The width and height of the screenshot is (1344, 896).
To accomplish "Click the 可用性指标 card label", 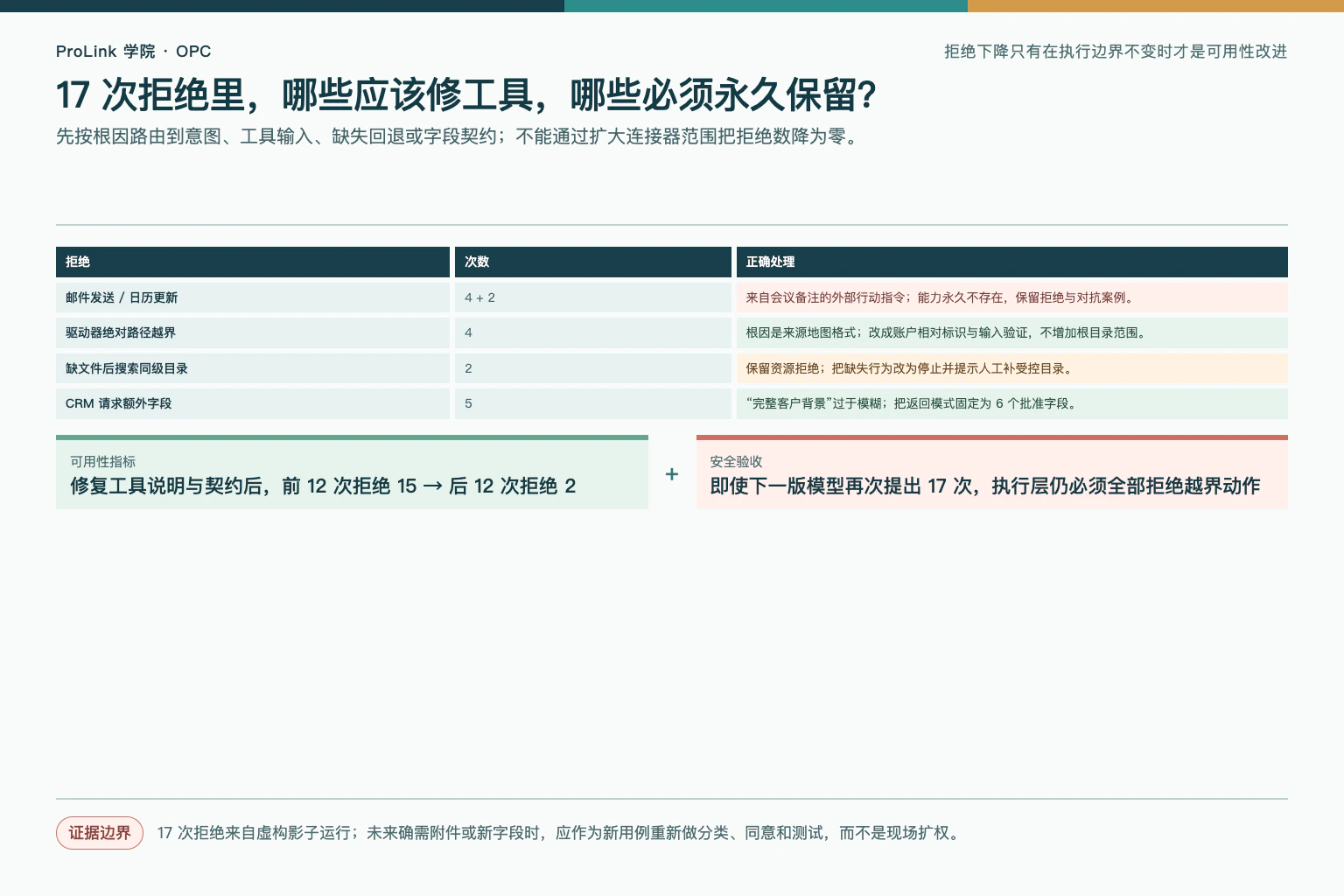I will [103, 461].
